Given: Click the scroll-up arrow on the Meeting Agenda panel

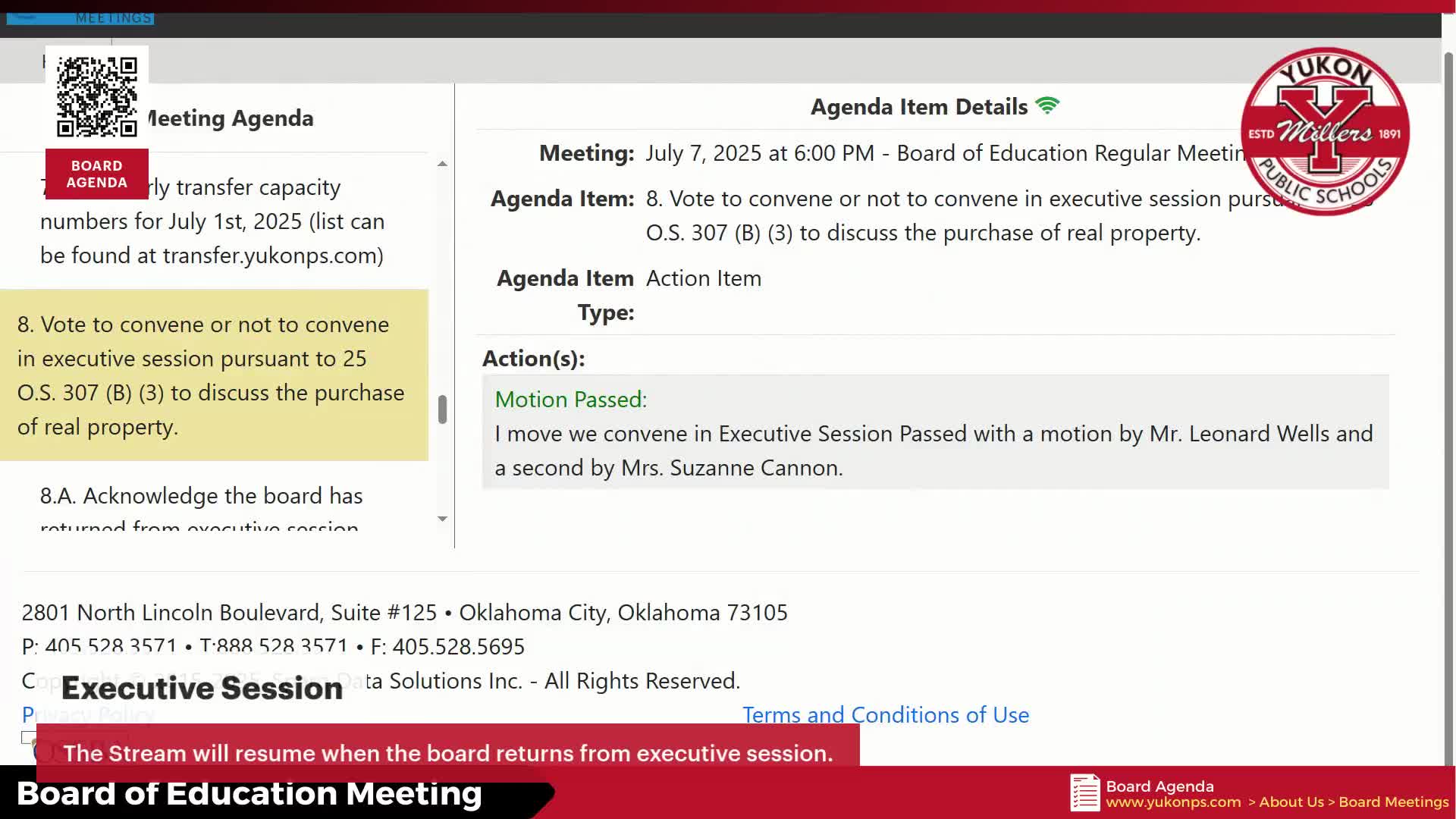Looking at the screenshot, I should coord(442,162).
